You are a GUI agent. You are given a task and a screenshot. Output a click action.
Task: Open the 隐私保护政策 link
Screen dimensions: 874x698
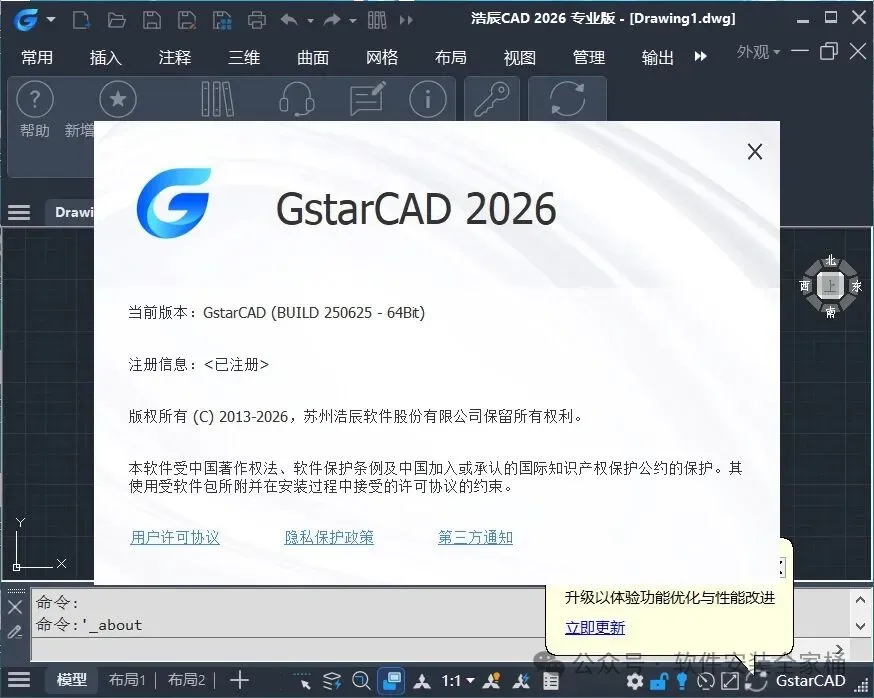tap(329, 537)
